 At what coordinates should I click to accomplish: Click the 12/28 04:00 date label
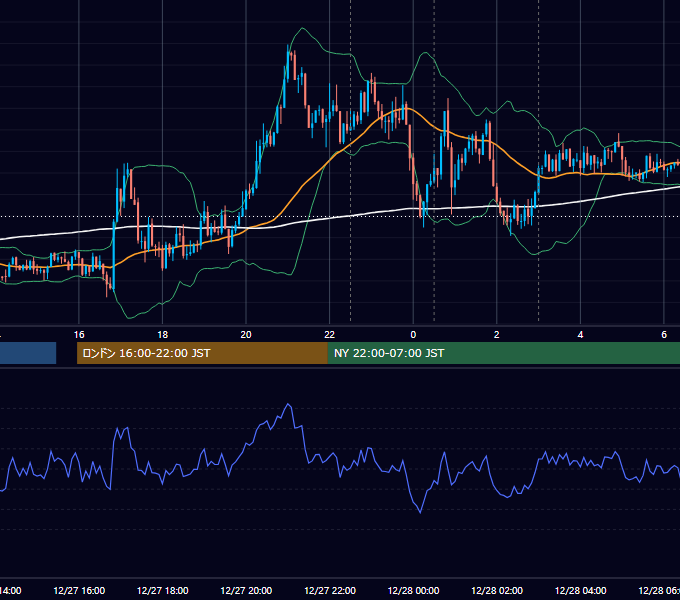(581, 590)
